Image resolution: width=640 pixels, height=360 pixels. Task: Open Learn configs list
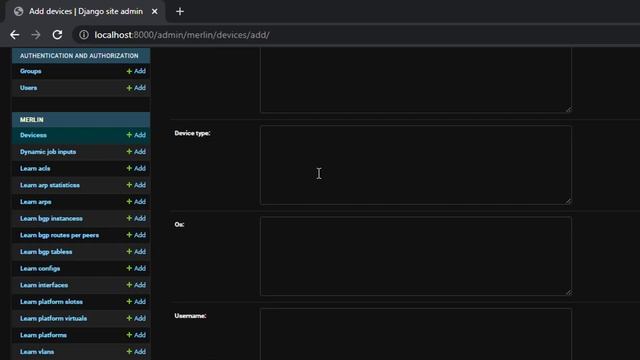pyautogui.click(x=40, y=269)
